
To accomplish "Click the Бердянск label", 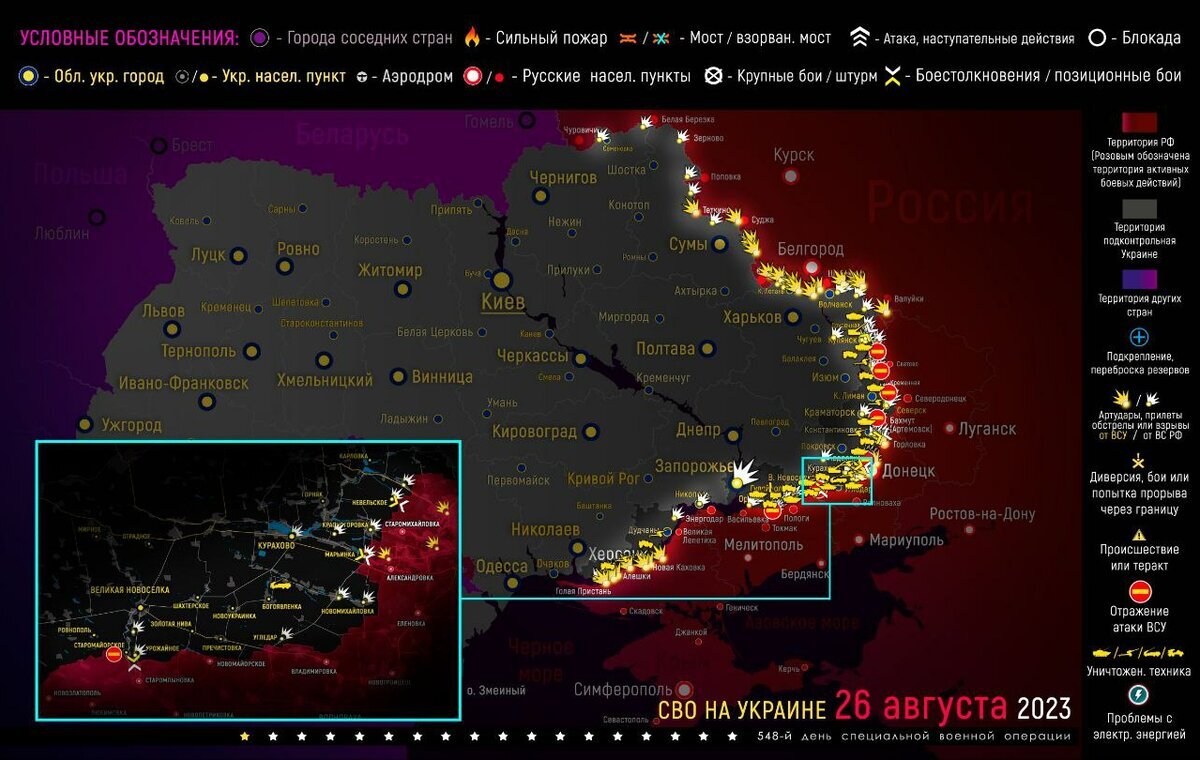I will click(x=804, y=575).
